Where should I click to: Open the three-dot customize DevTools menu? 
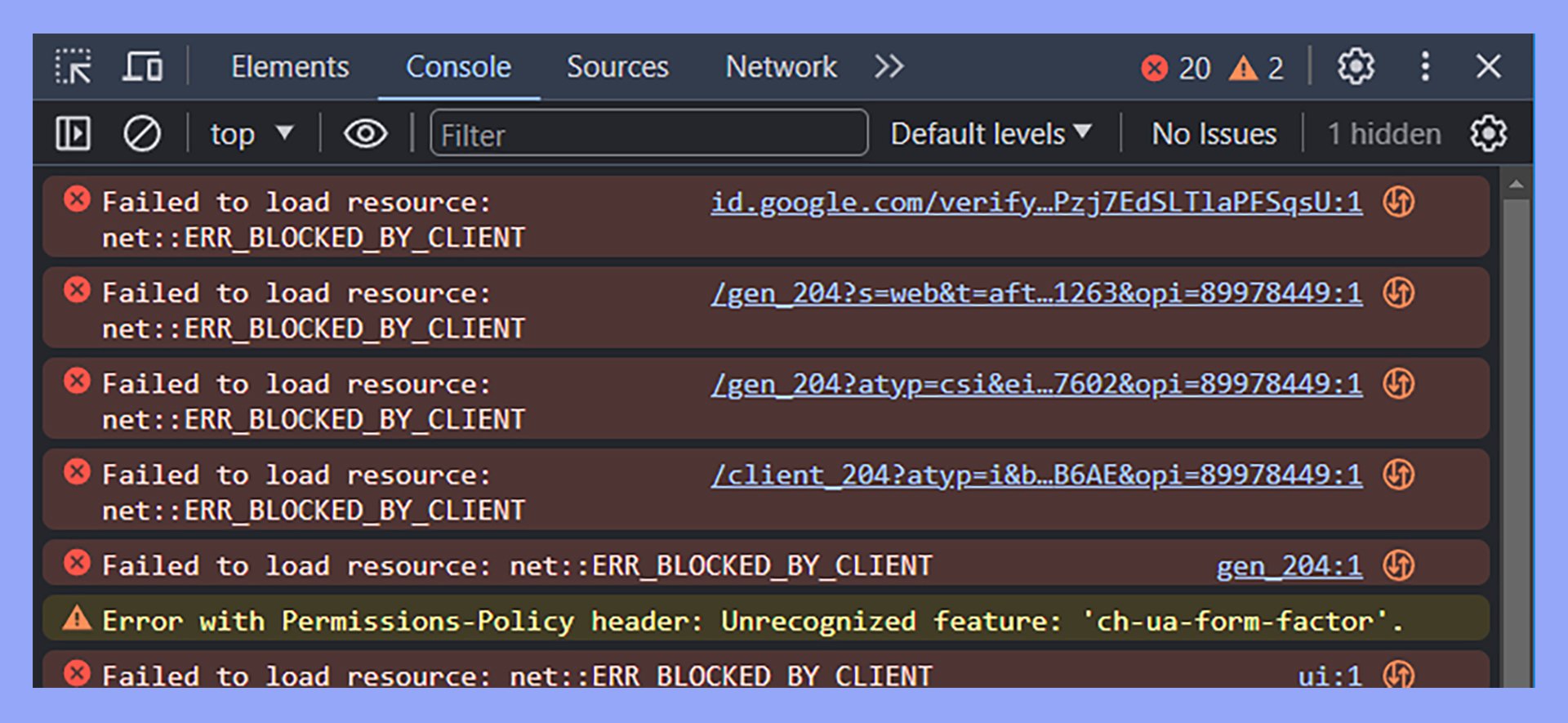click(x=1425, y=67)
